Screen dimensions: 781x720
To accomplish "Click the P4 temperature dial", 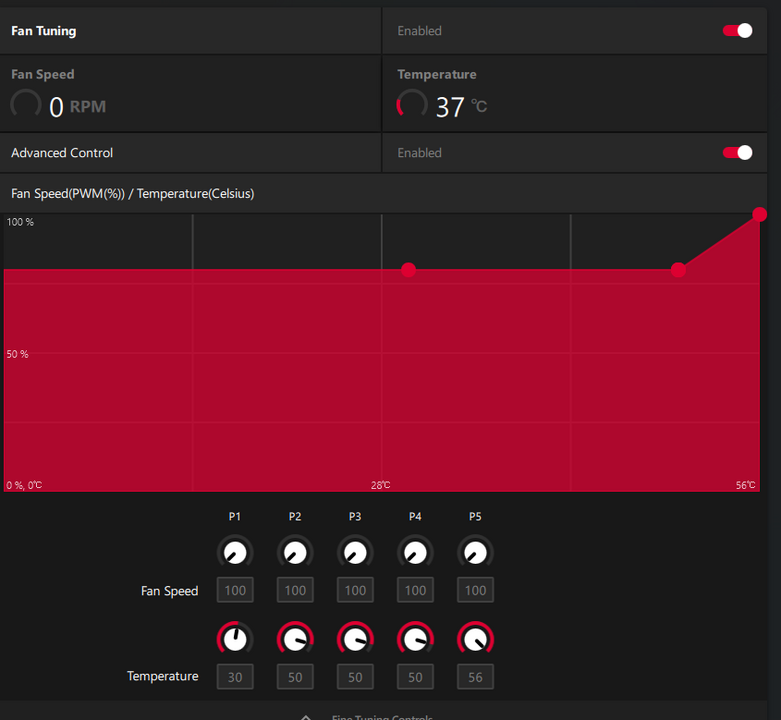I will (x=415, y=638).
